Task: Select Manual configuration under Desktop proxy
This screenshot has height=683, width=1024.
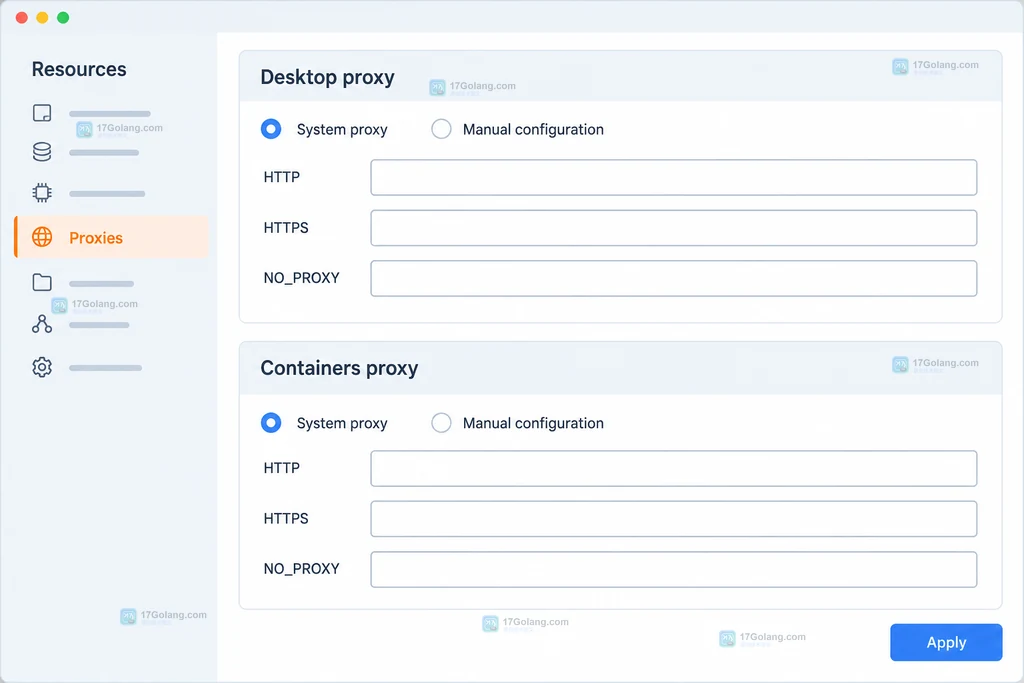Action: [x=441, y=129]
